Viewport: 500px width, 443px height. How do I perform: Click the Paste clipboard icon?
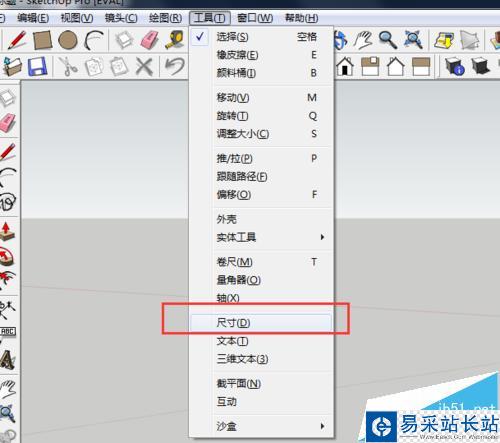(119, 66)
